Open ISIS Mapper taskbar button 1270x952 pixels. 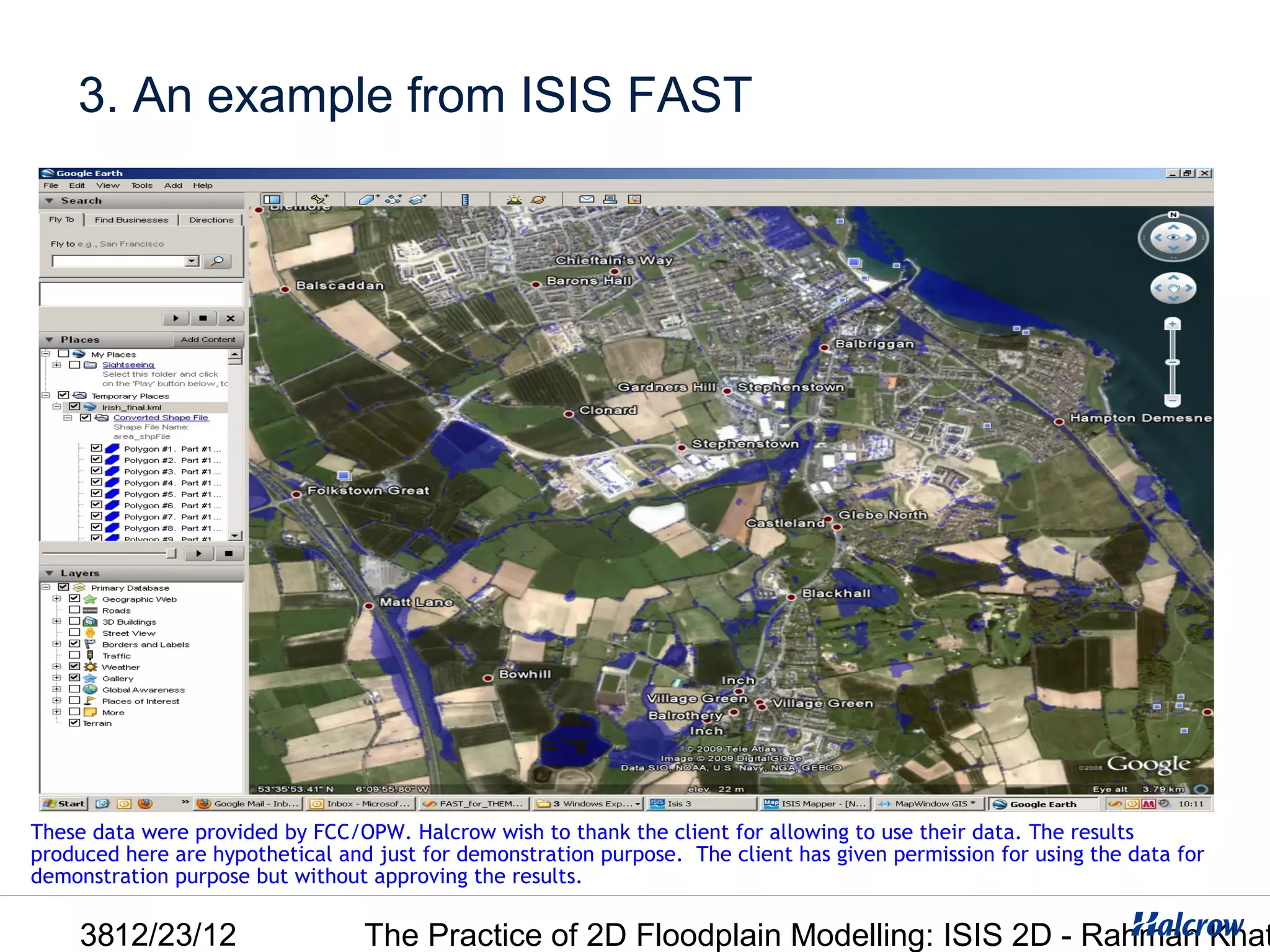[816, 803]
